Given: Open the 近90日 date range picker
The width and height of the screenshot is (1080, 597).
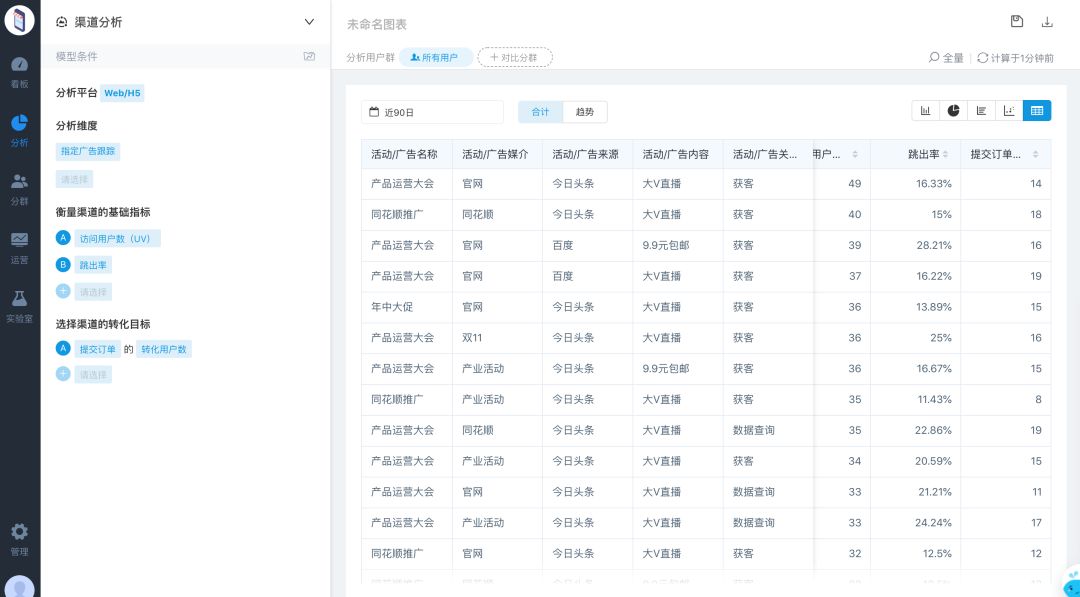Looking at the screenshot, I should tap(432, 112).
